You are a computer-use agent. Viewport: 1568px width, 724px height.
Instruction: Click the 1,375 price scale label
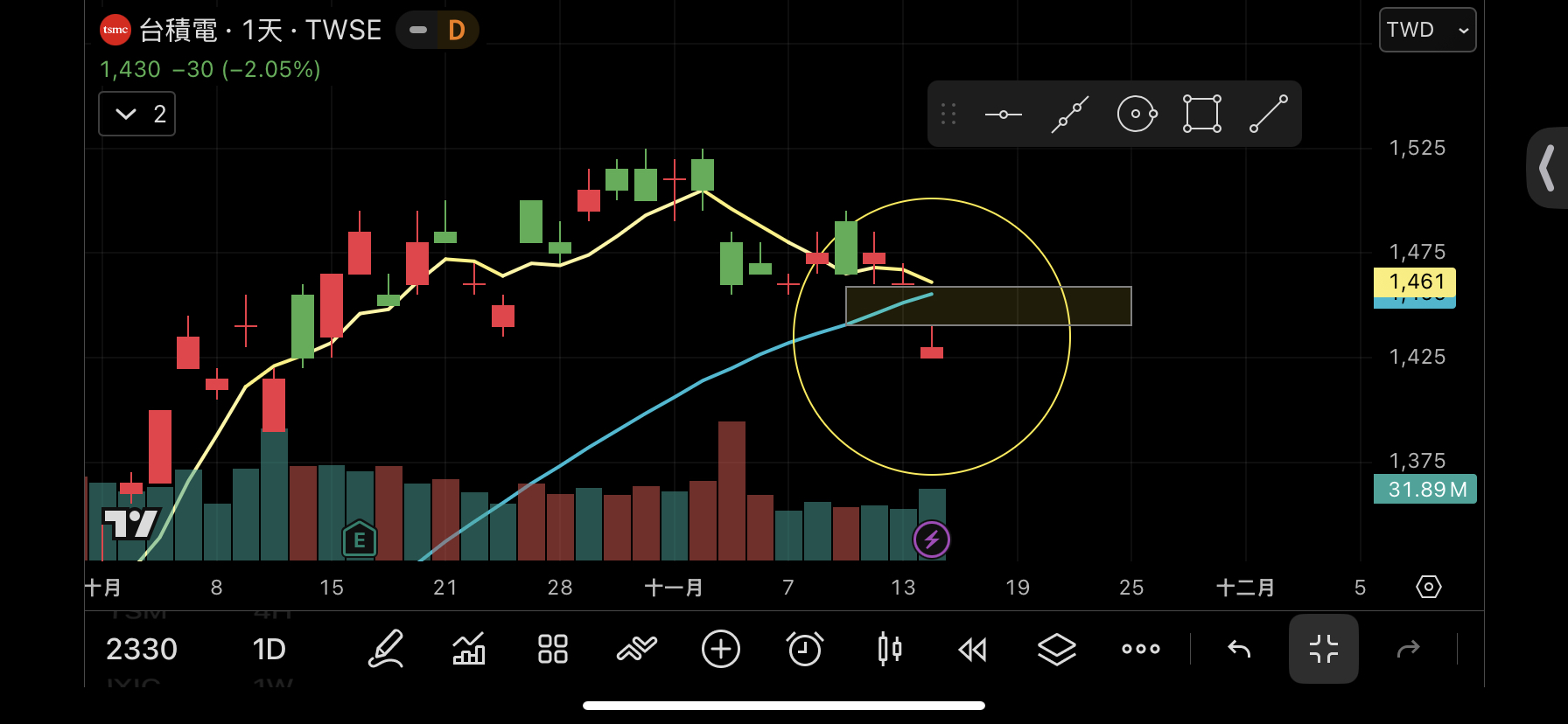click(x=1417, y=461)
